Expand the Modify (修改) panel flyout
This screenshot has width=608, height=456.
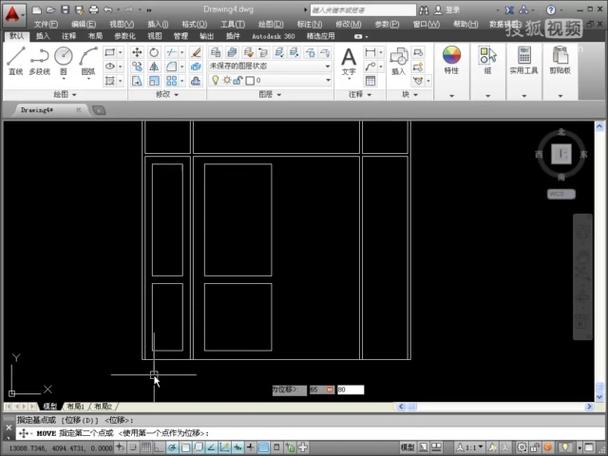pos(167,94)
